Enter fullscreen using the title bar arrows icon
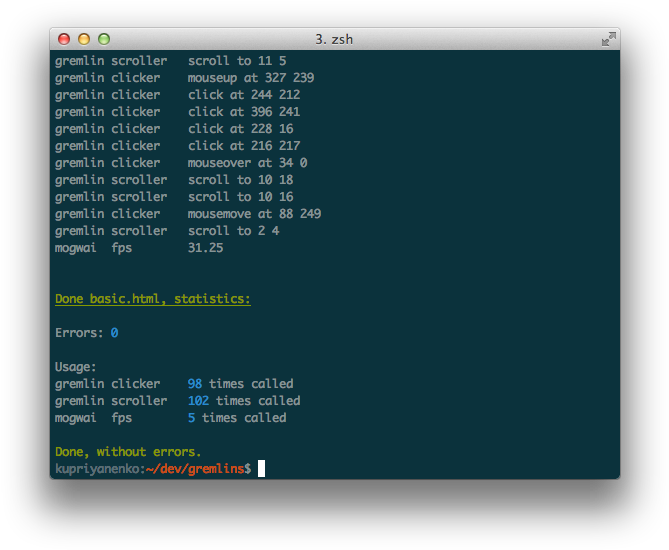This screenshot has width=669, height=550. [x=608, y=39]
